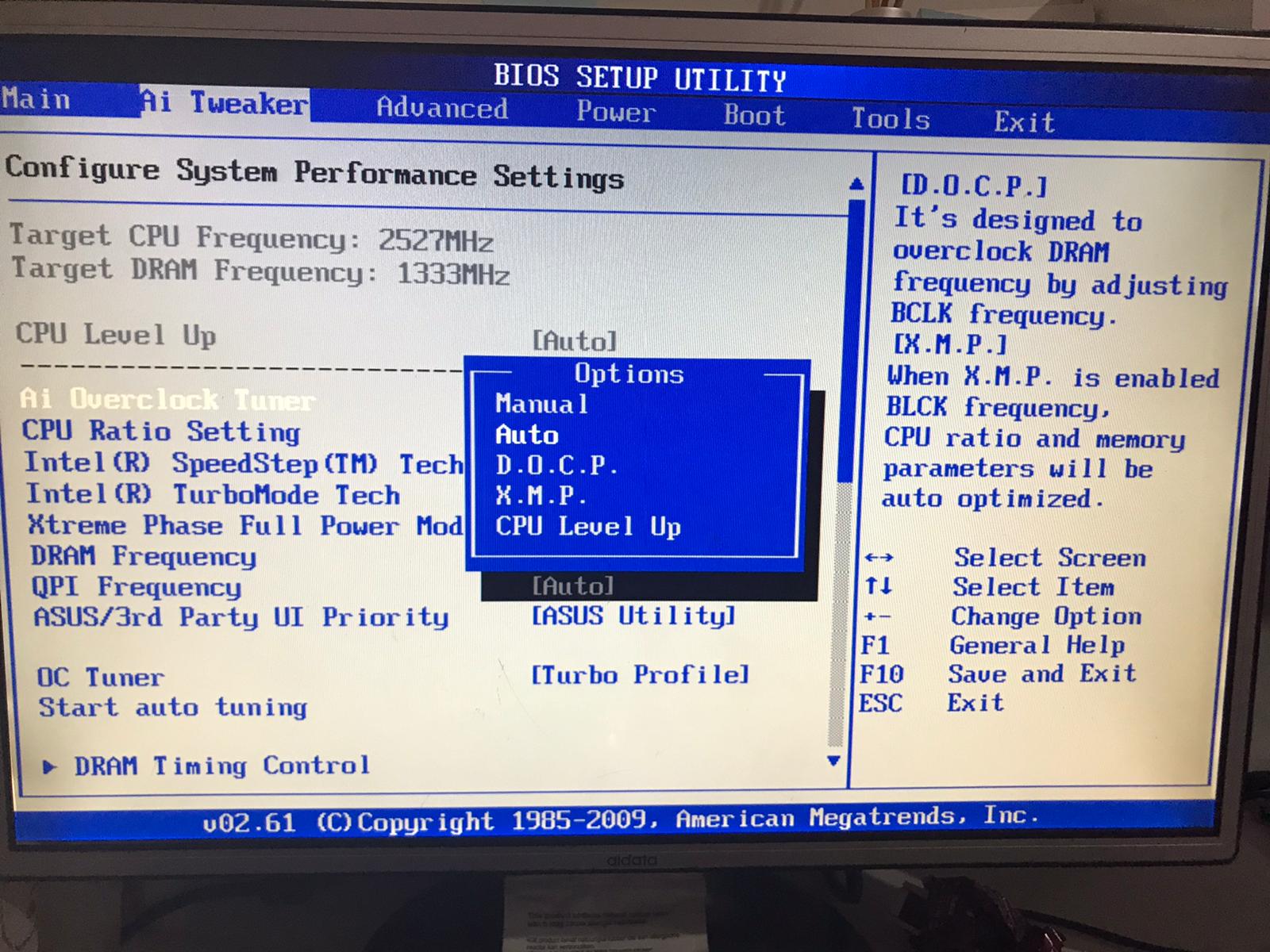
Task: Open the CPU Level Up [Auto] value
Action: tap(574, 341)
